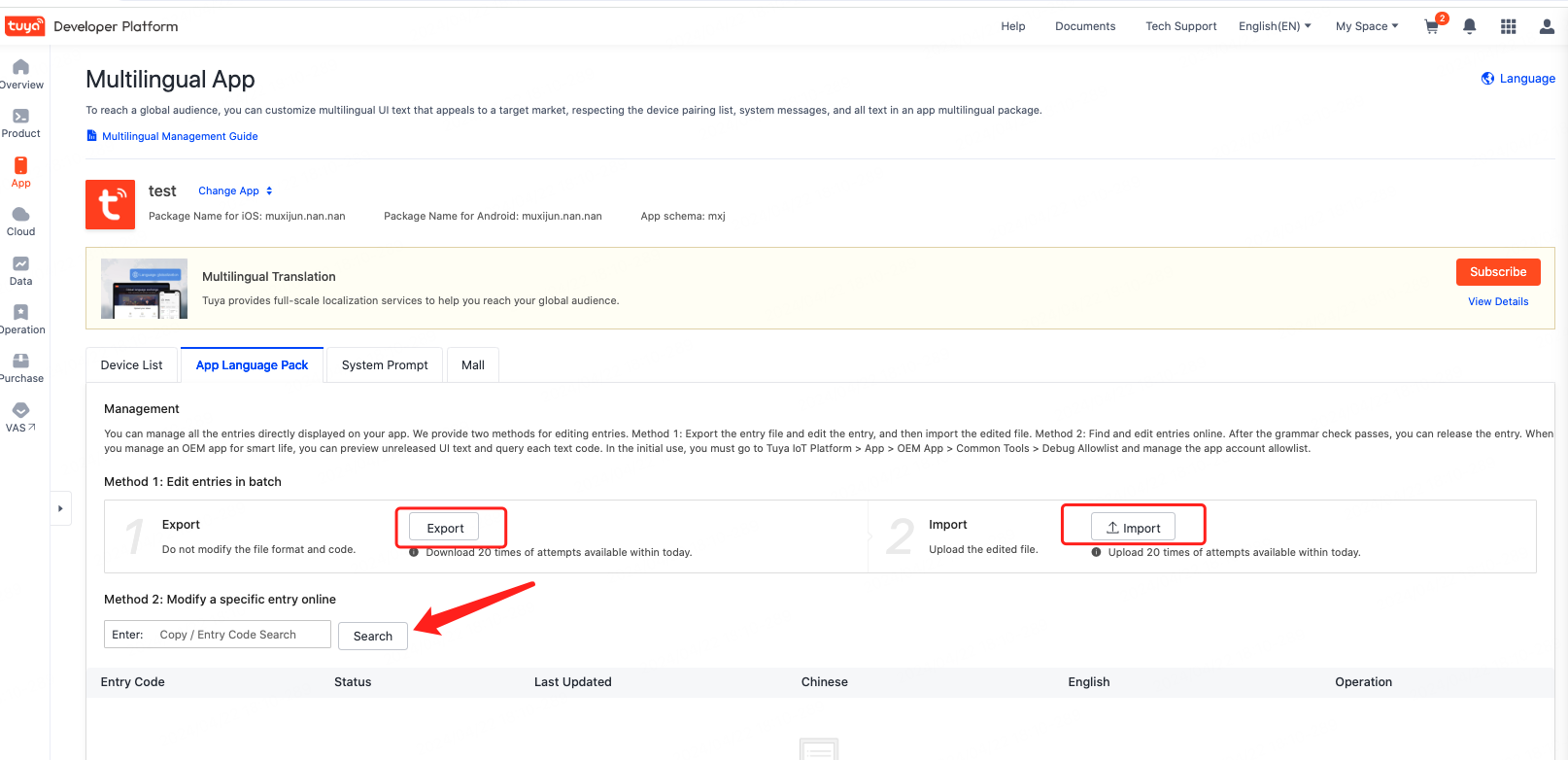
Task: Click the Entry Code column header
Action: pyautogui.click(x=133, y=682)
